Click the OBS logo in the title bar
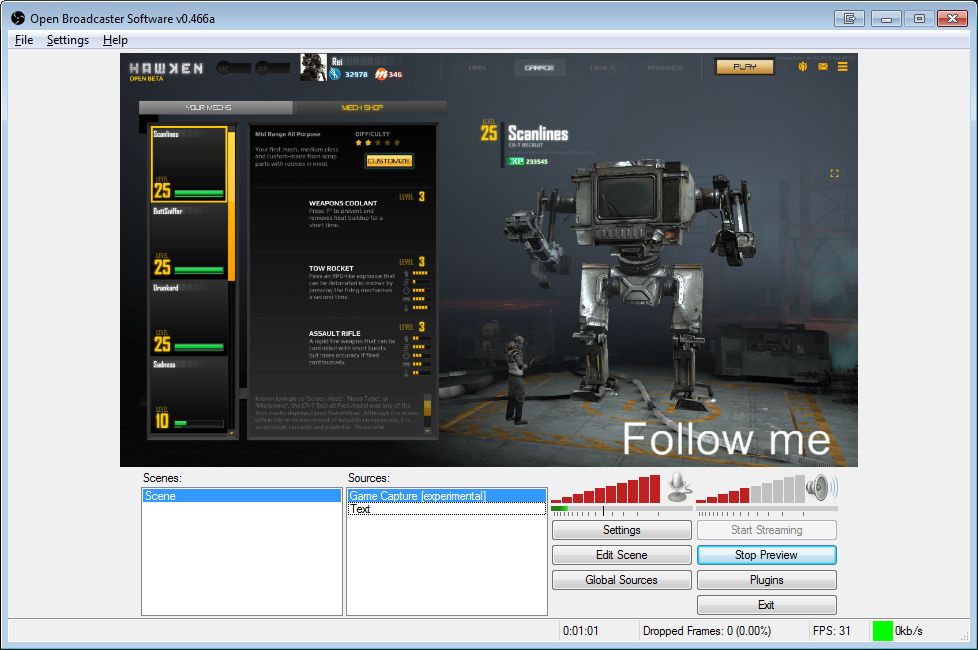This screenshot has width=978, height=650. click(16, 17)
